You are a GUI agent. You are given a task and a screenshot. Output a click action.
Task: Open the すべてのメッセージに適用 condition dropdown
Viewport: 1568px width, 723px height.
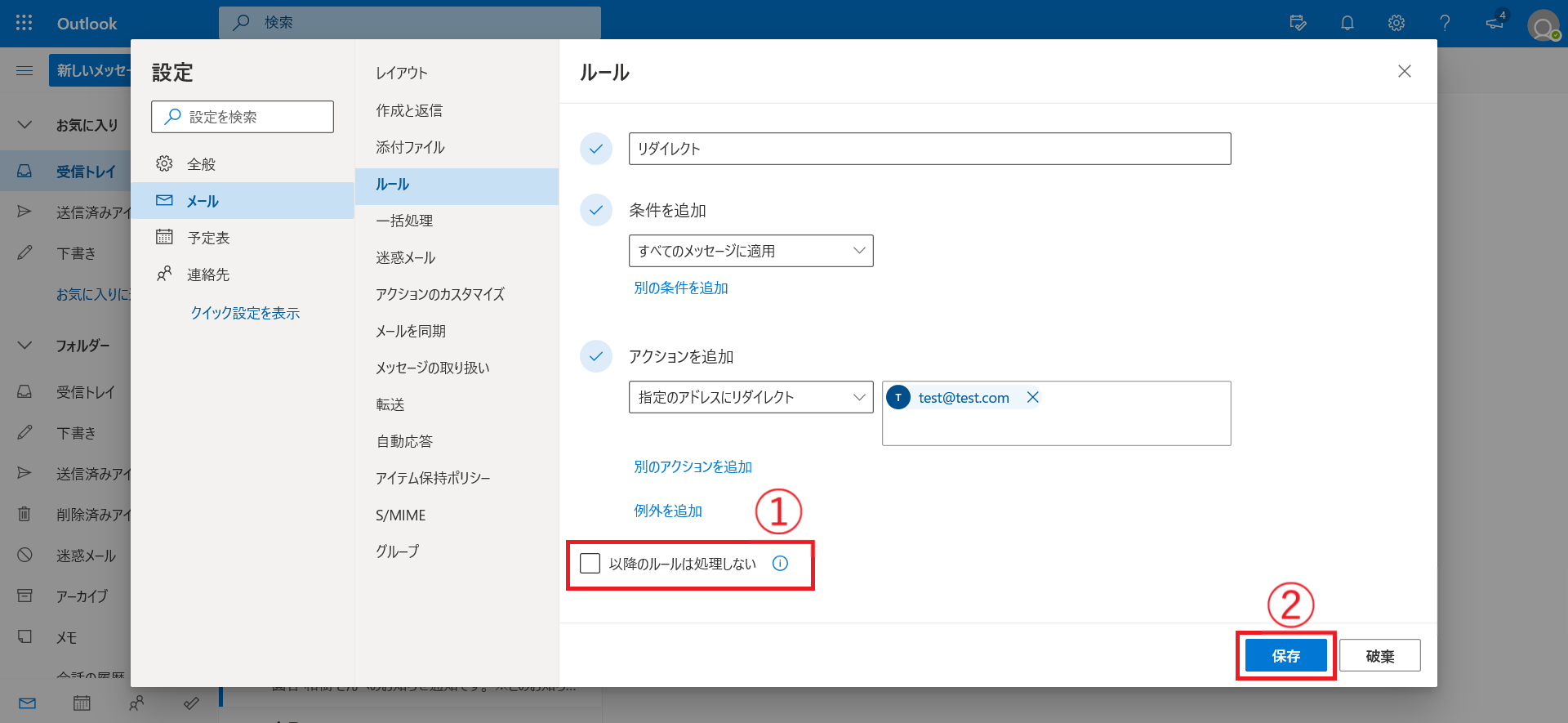tap(751, 251)
